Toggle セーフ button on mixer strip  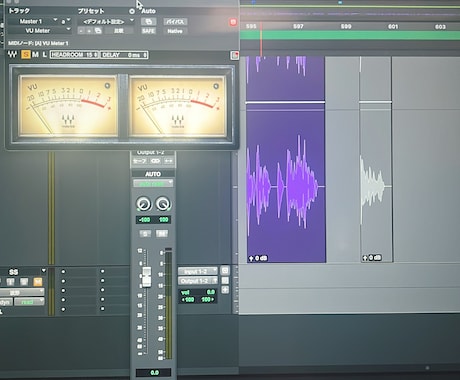pyautogui.click(x=140, y=161)
